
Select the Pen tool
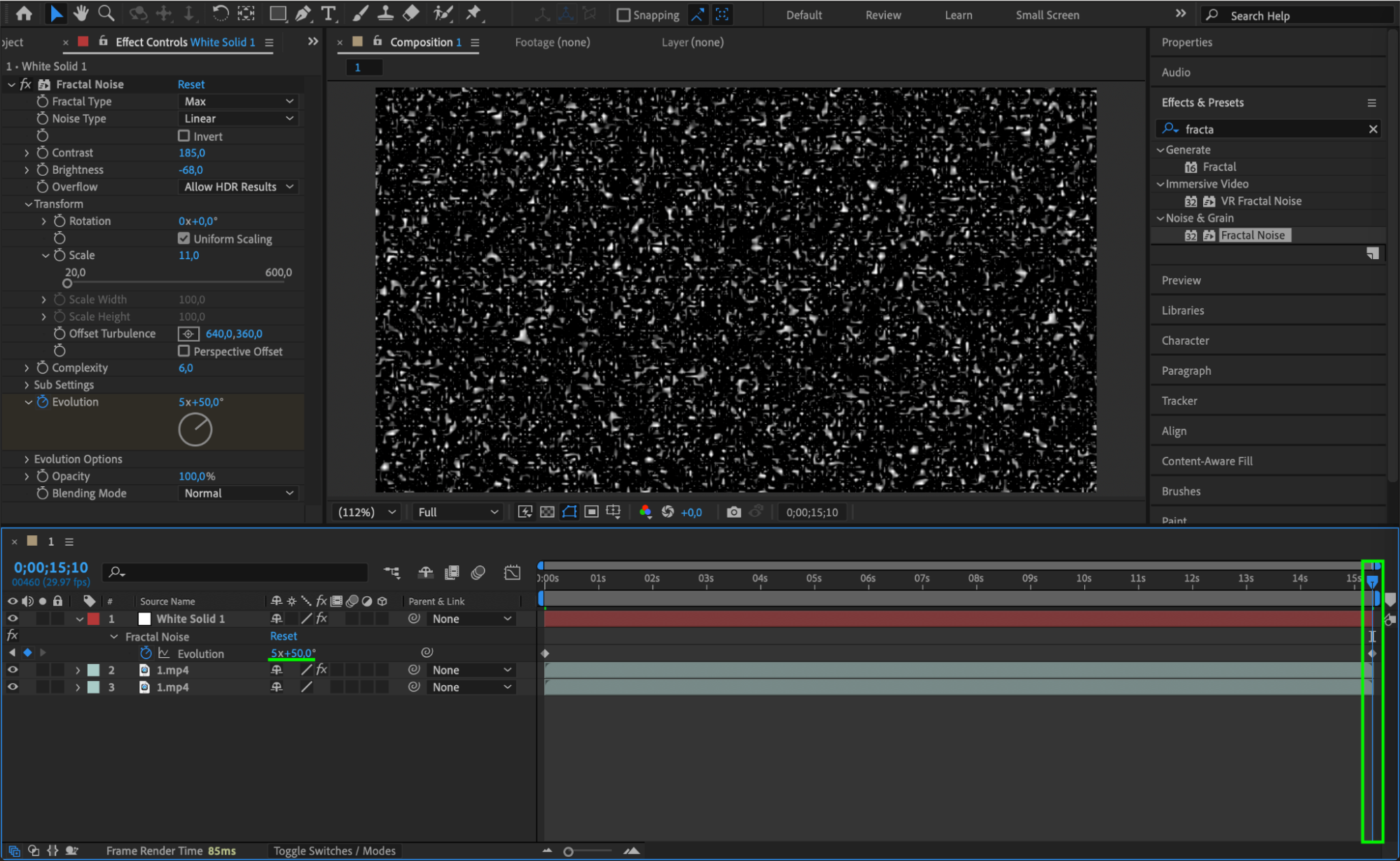tap(303, 13)
